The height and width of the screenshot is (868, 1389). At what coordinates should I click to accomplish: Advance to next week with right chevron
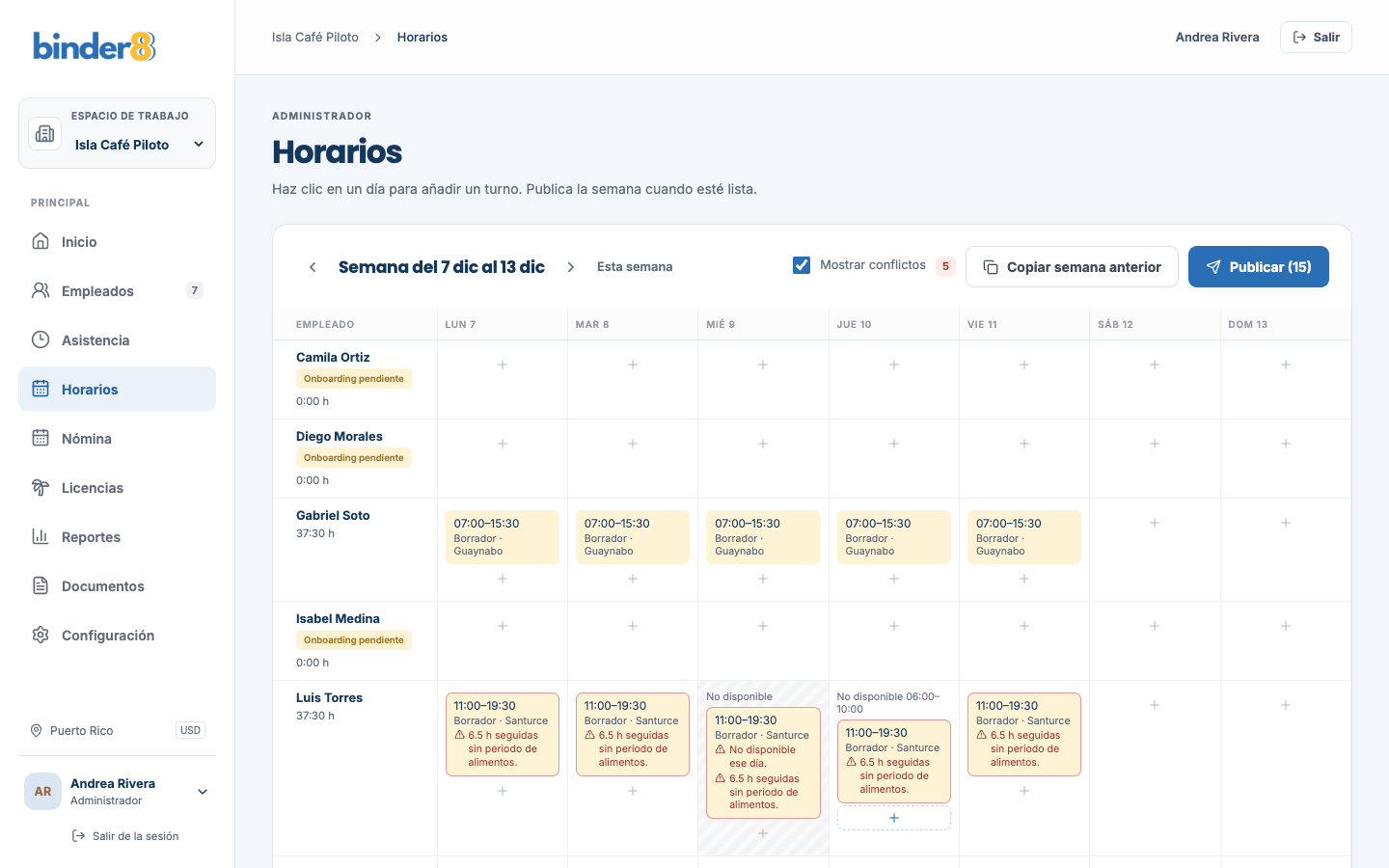coord(571,267)
